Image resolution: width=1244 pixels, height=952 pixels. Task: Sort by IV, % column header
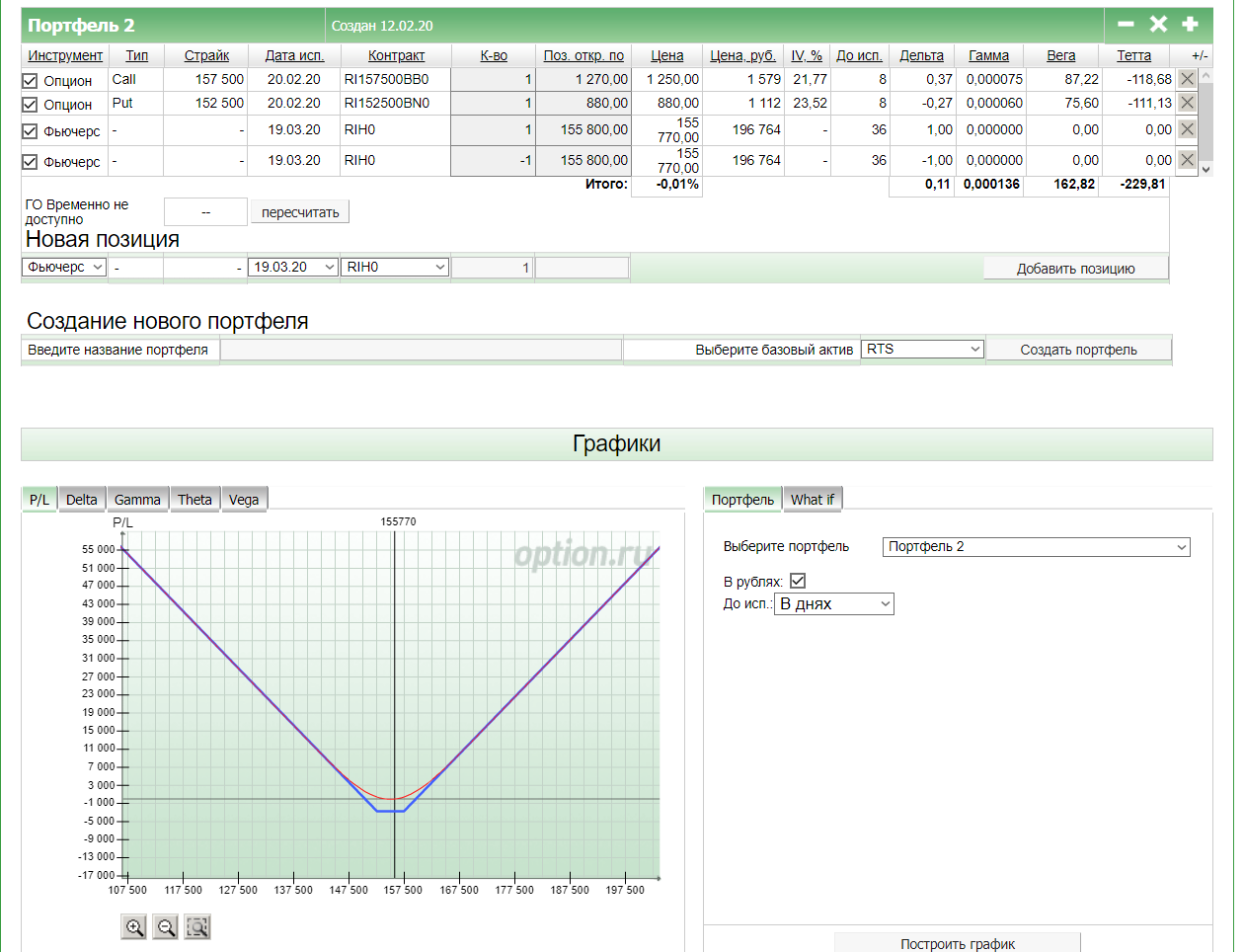click(807, 55)
